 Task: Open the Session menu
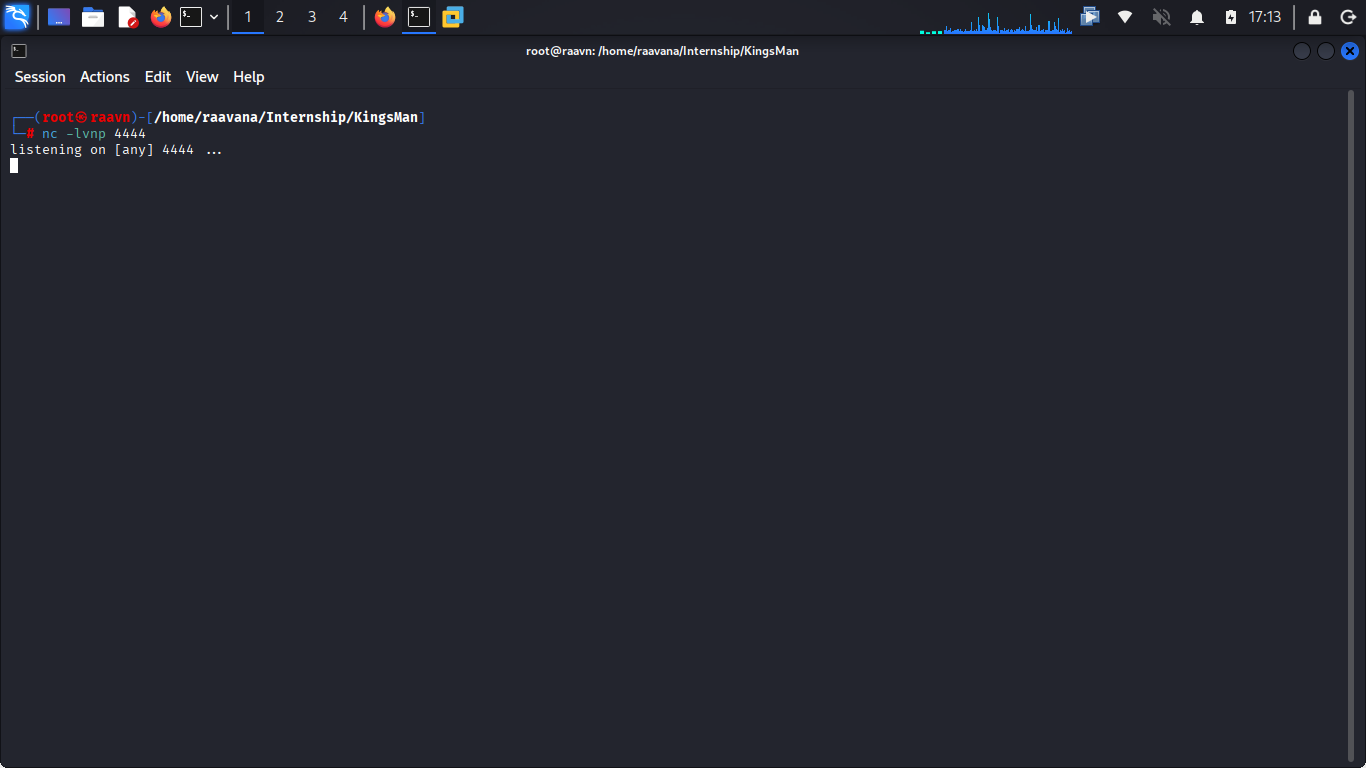(x=40, y=77)
